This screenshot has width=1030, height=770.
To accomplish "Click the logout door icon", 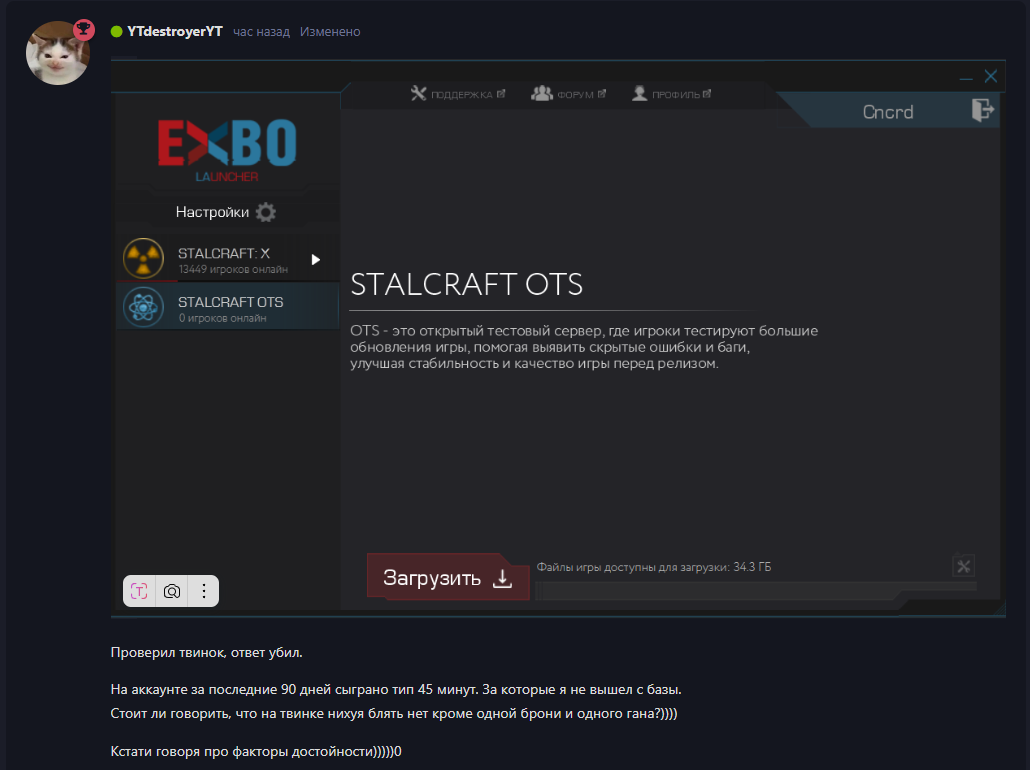I will click(x=983, y=110).
